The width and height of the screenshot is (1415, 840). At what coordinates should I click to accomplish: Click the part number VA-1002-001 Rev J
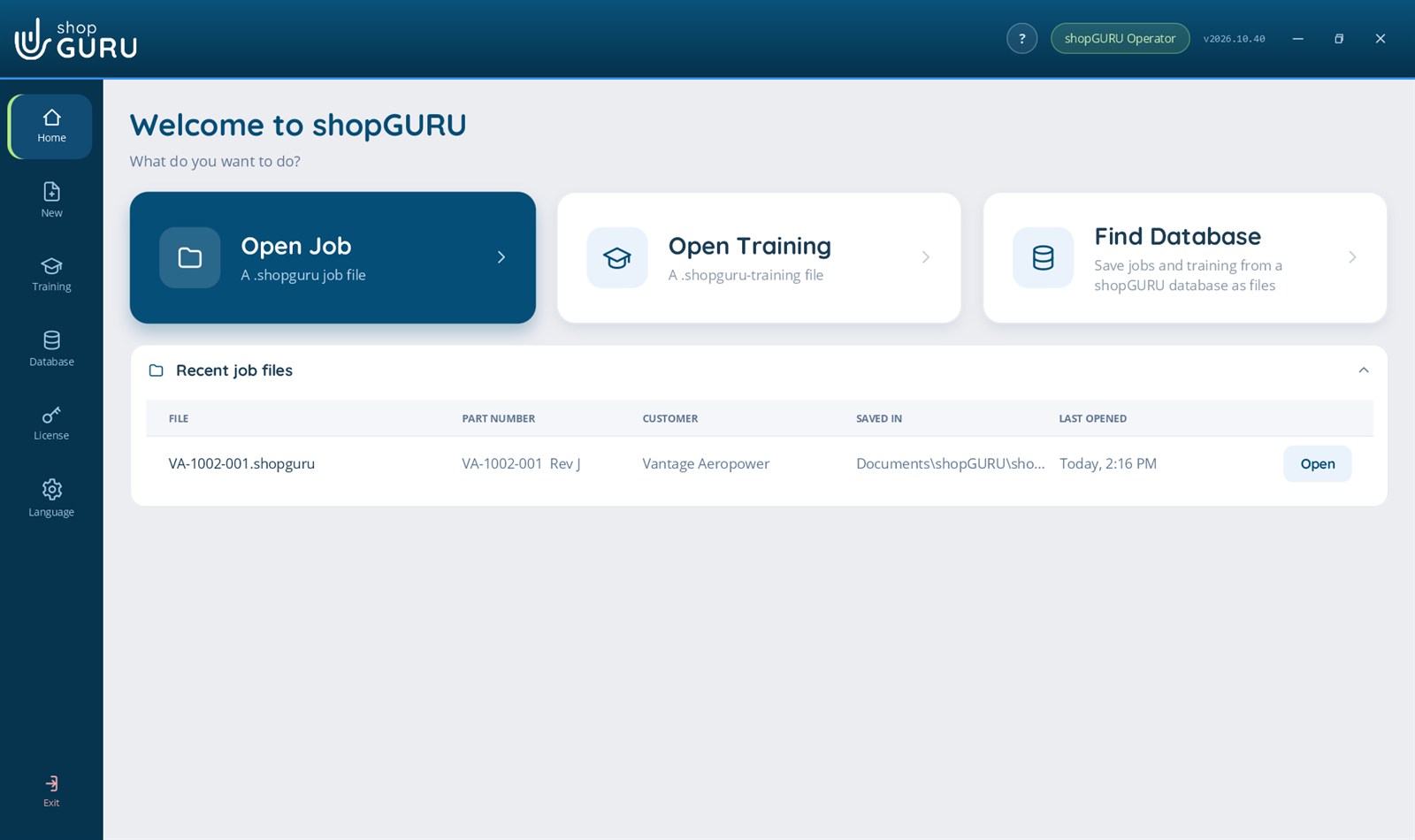tap(521, 463)
